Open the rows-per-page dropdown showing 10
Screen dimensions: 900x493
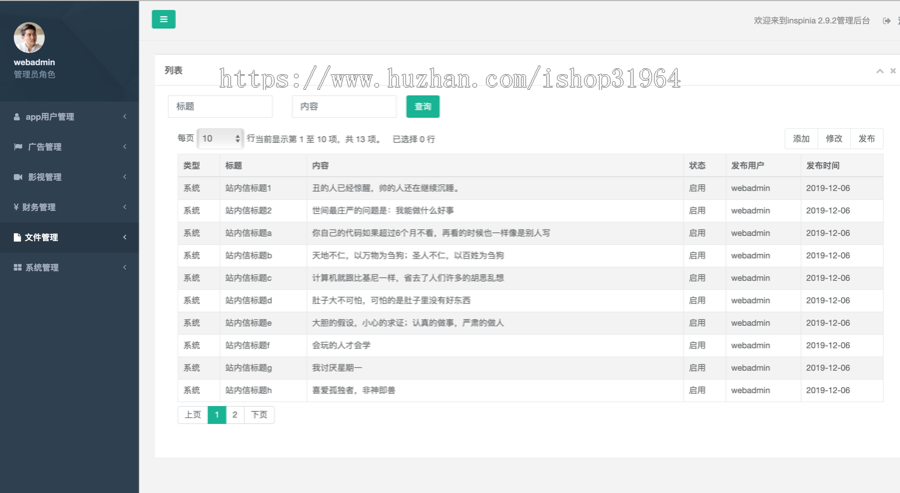pyautogui.click(x=220, y=138)
